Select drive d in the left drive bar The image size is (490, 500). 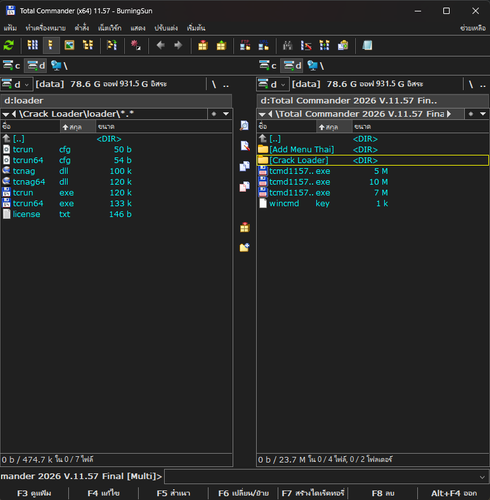(36, 66)
